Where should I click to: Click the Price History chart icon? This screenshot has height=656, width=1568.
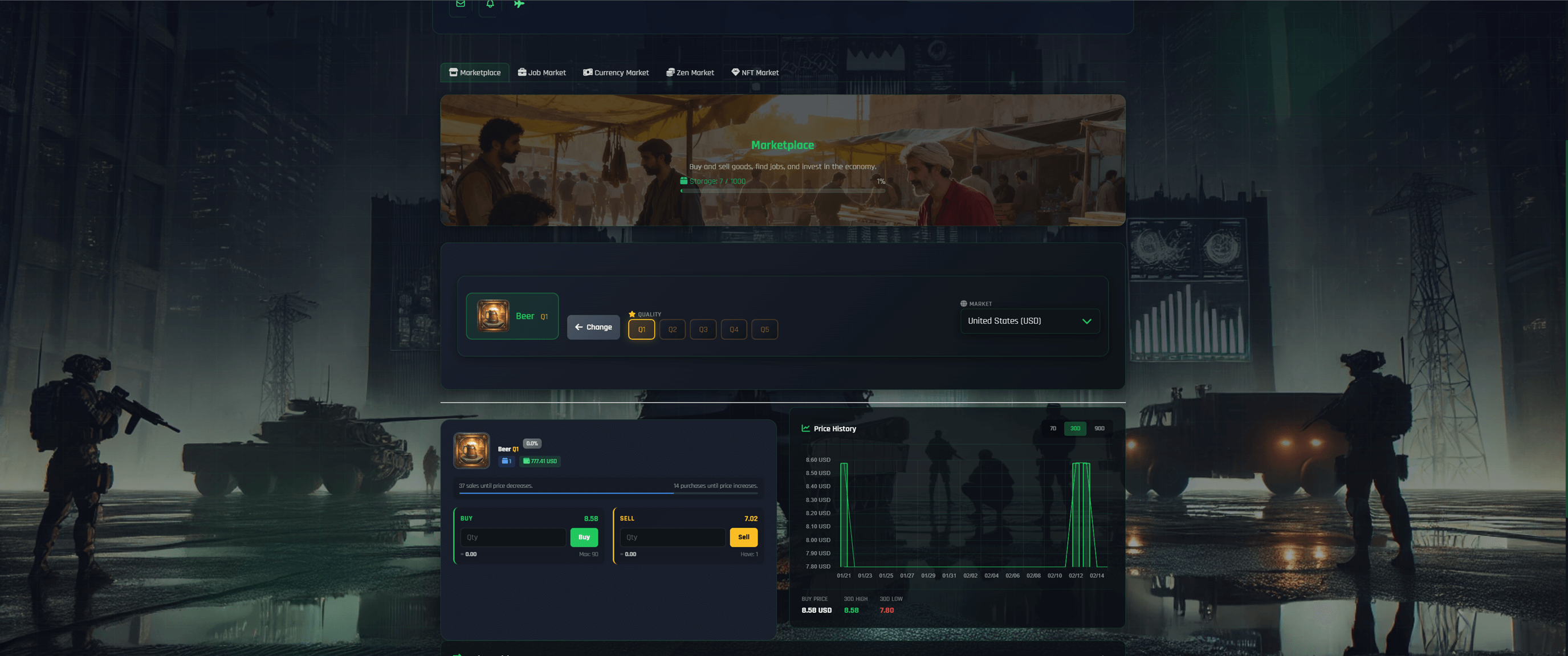[x=805, y=429]
